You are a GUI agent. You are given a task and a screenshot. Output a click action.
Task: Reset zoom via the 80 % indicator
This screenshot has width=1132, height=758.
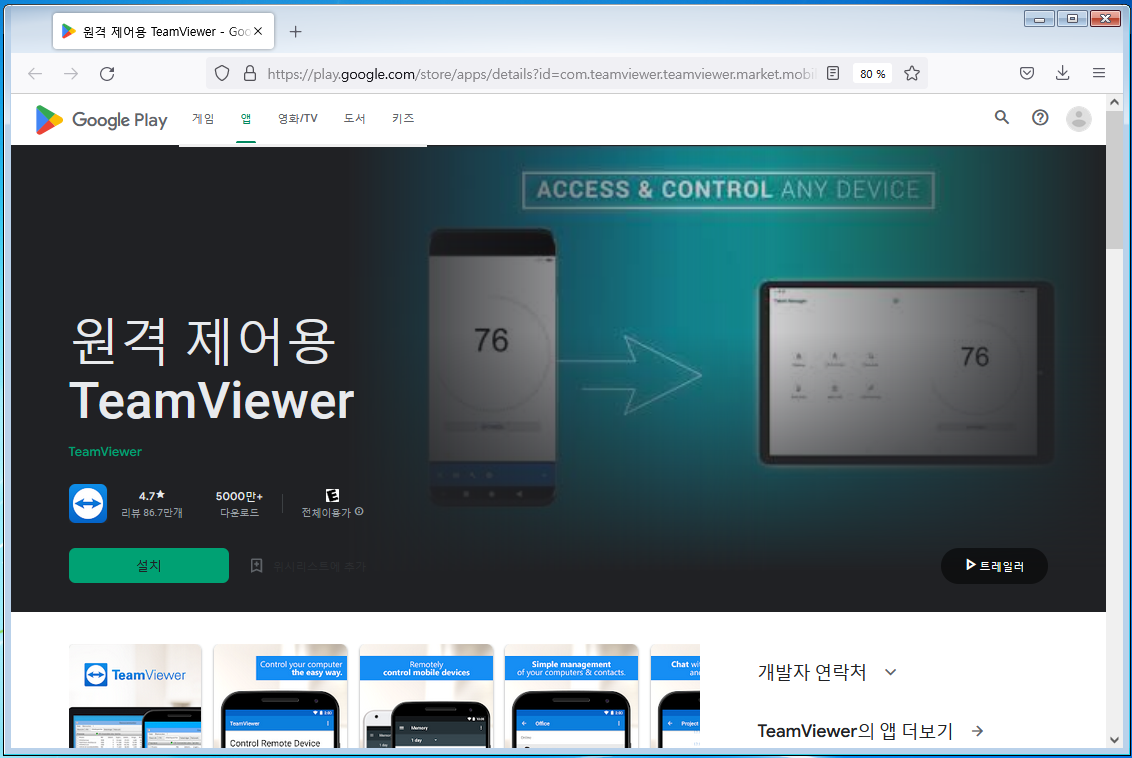tap(872, 74)
